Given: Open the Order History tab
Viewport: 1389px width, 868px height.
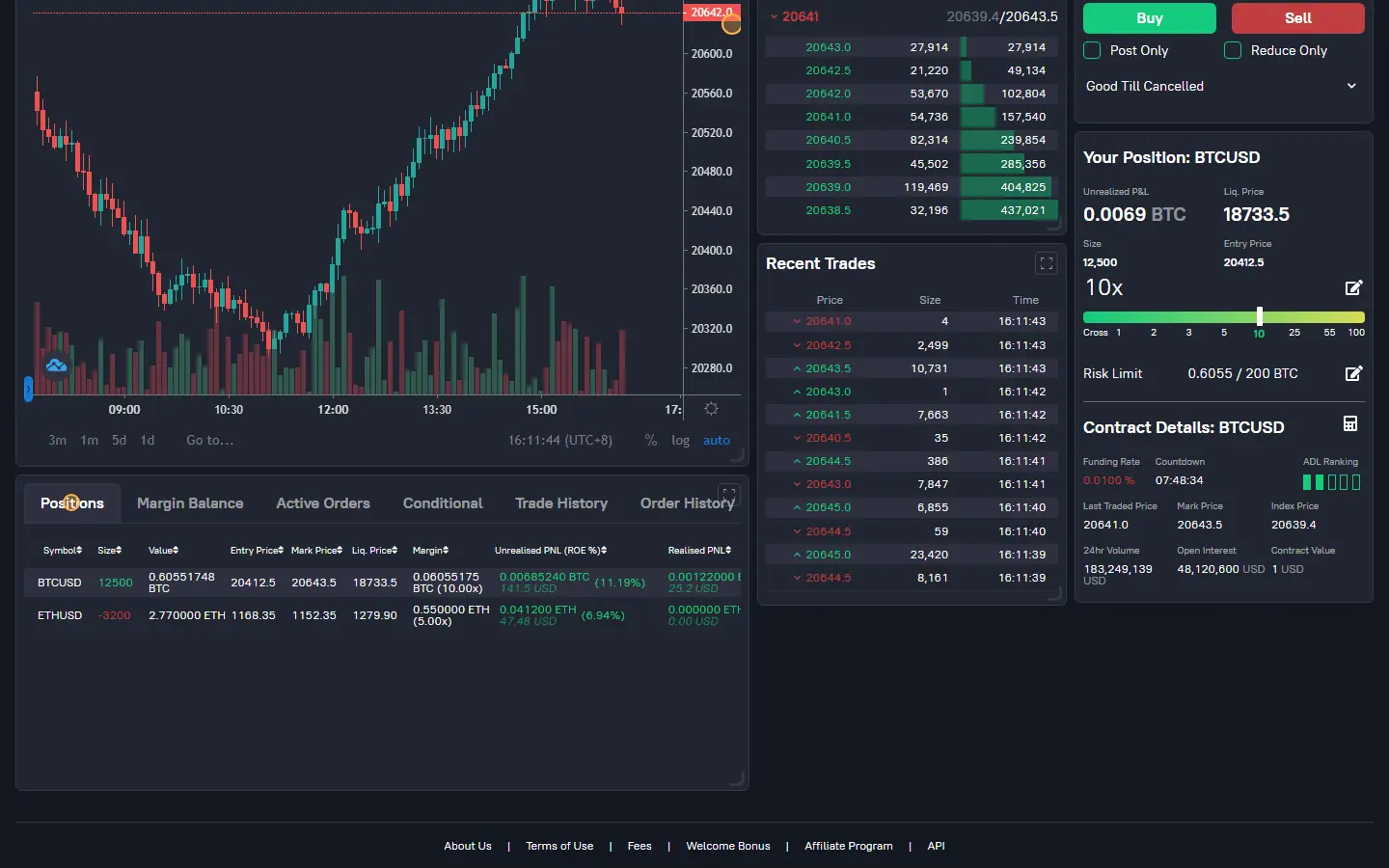Looking at the screenshot, I should [688, 503].
